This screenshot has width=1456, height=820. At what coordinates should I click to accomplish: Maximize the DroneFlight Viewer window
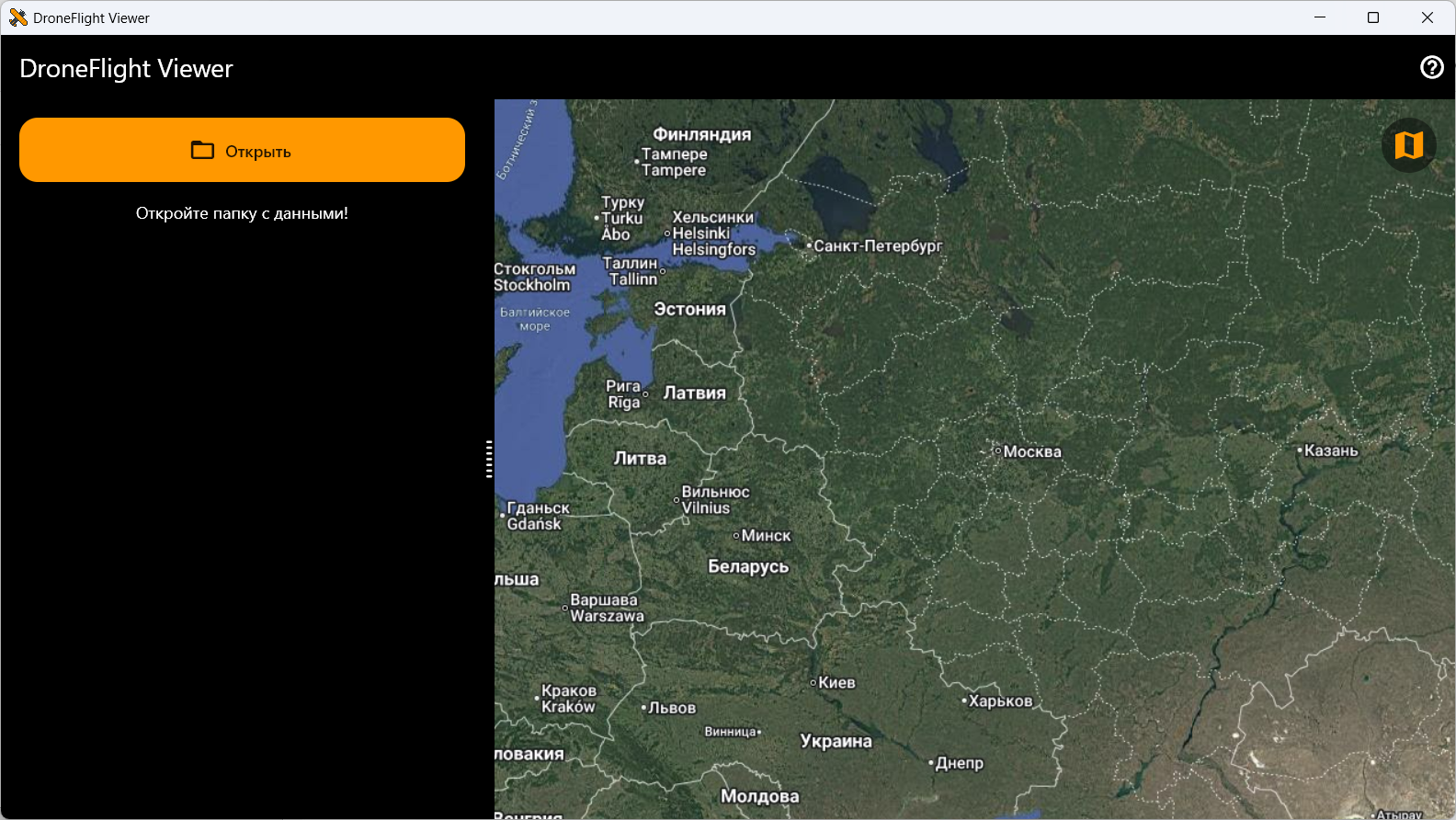pyautogui.click(x=1373, y=17)
